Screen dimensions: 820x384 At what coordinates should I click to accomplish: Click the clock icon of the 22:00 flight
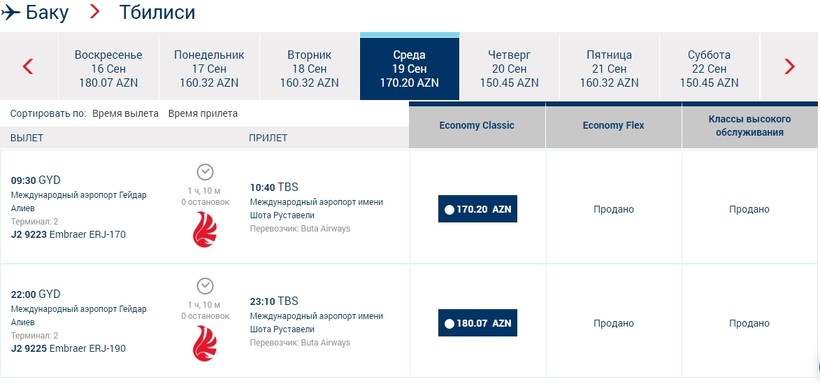tap(205, 286)
